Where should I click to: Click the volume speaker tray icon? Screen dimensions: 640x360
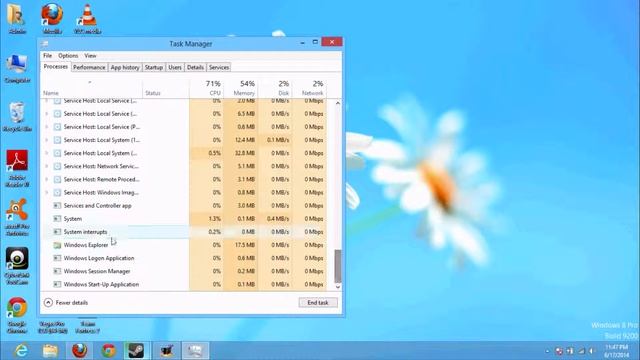tap(591, 351)
